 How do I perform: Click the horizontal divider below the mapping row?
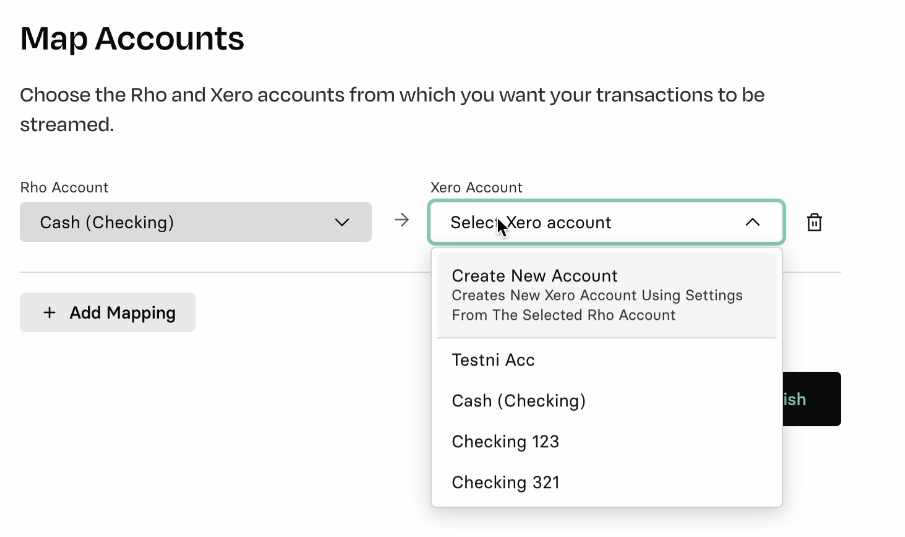coord(226,272)
